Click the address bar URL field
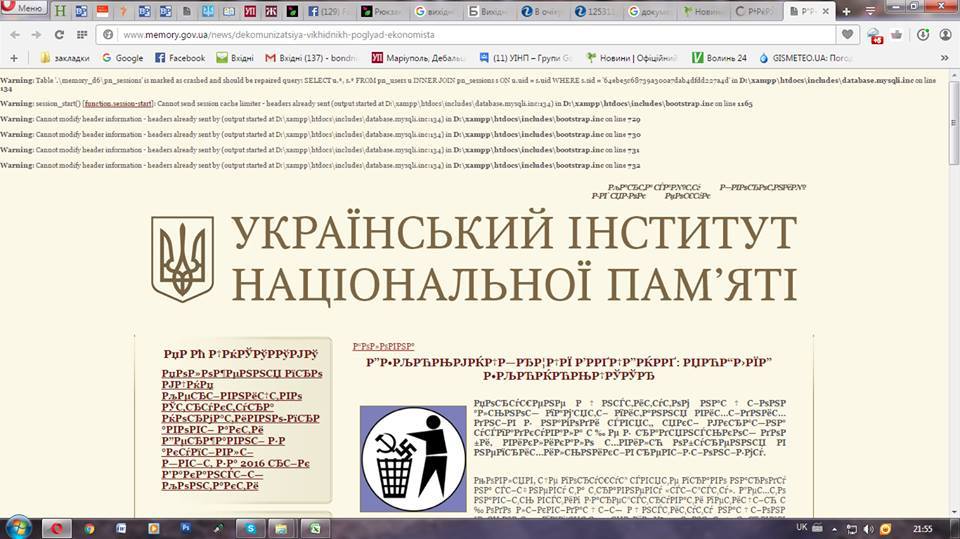Image resolution: width=960 pixels, height=539 pixels. [465, 35]
